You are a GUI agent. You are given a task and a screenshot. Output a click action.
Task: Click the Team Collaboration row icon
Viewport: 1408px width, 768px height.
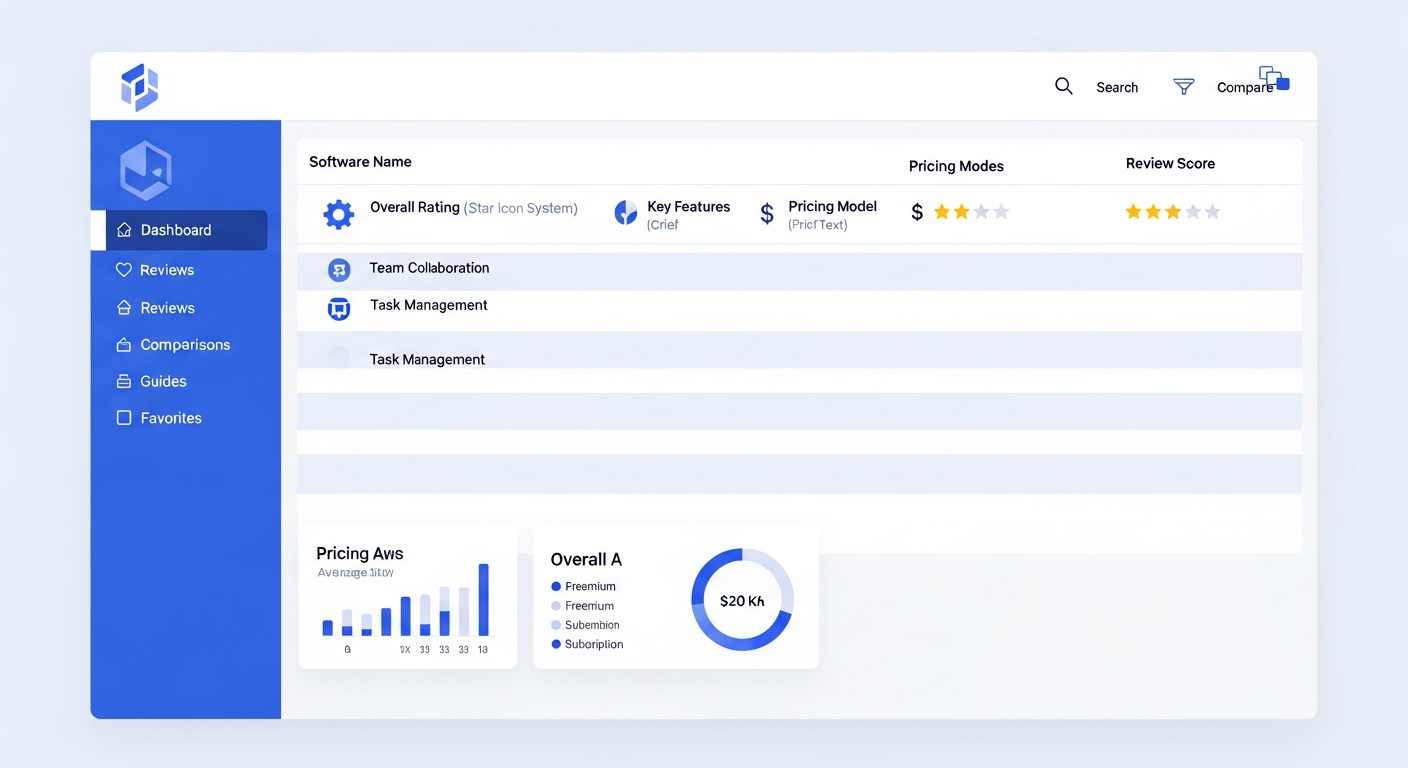tap(339, 270)
